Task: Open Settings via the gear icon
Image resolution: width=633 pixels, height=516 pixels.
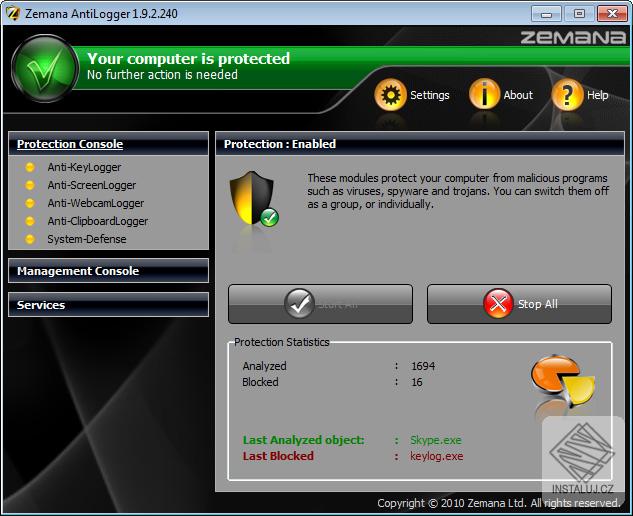Action: [x=390, y=95]
